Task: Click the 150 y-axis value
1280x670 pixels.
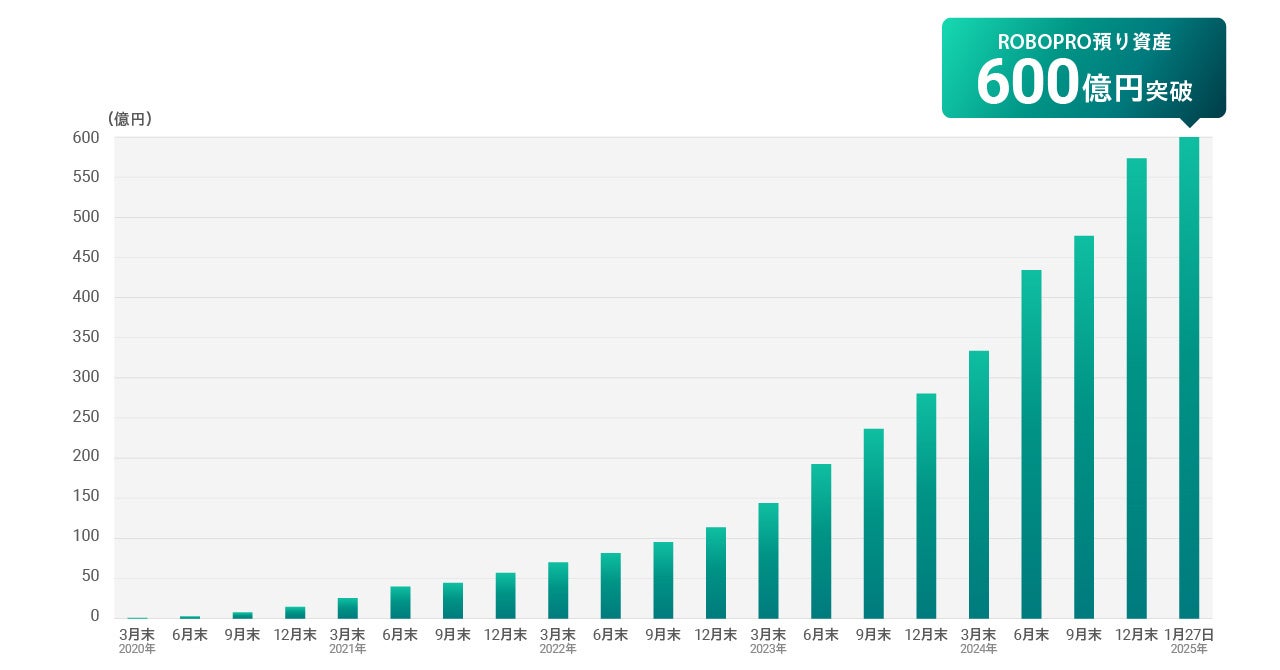Action: pyautogui.click(x=85, y=497)
